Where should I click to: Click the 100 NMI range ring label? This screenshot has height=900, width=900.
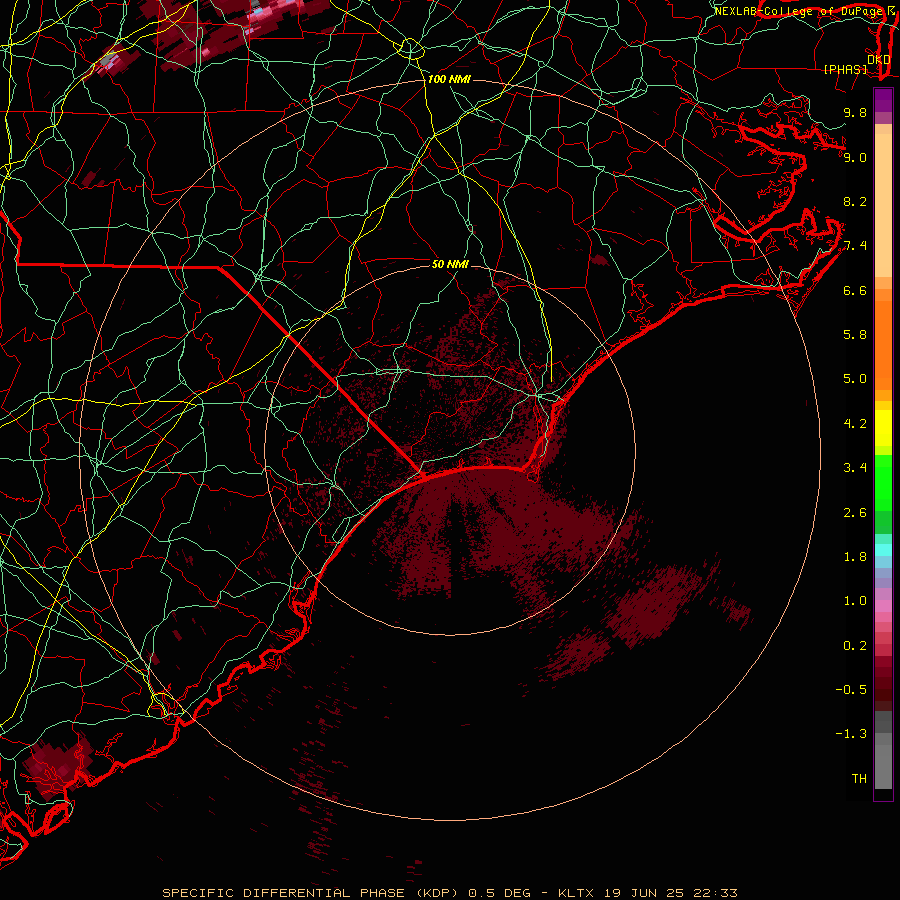449,79
